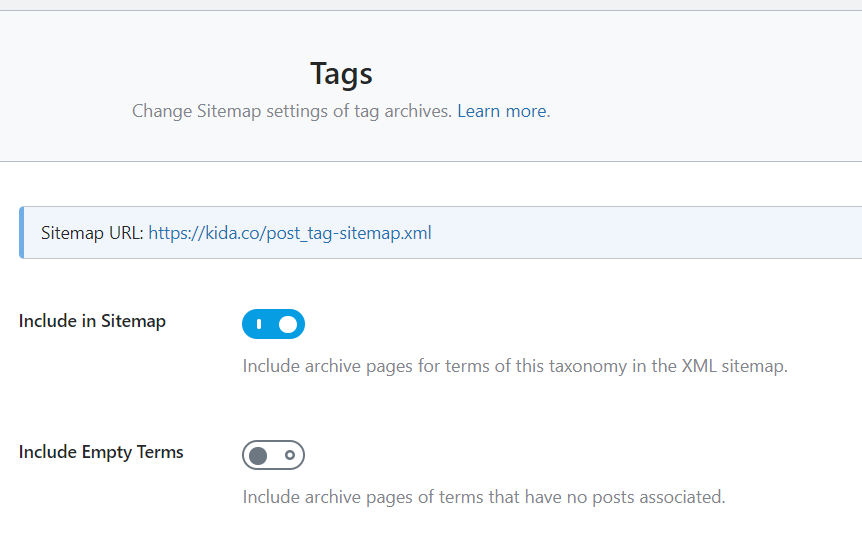Click the gray knob on Include Empty Terms switch
Image resolution: width=862 pixels, height=543 pixels.
[x=258, y=455]
